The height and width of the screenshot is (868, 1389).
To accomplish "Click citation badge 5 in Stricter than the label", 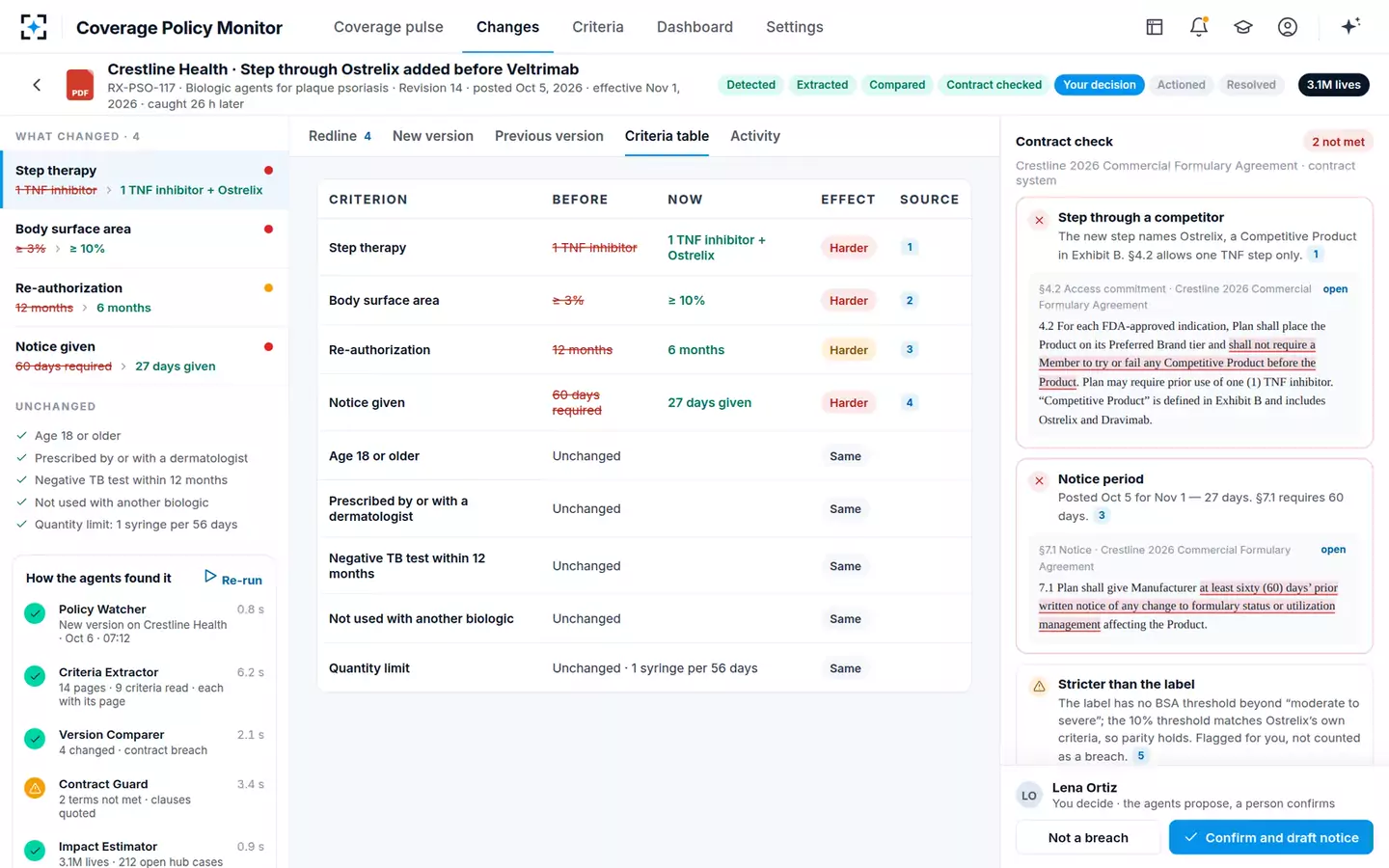I will pos(1140,756).
